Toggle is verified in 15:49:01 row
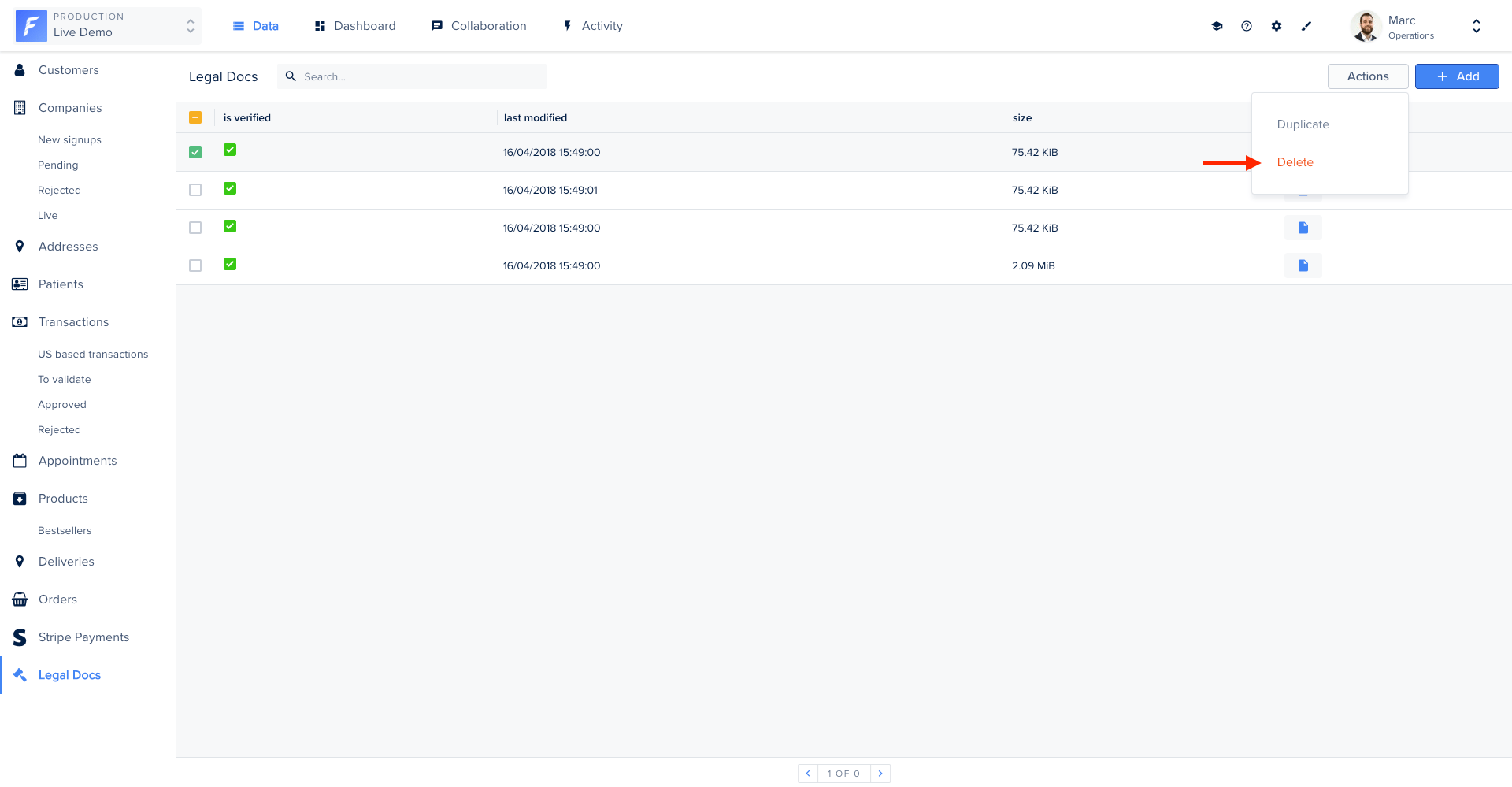 pos(230,188)
